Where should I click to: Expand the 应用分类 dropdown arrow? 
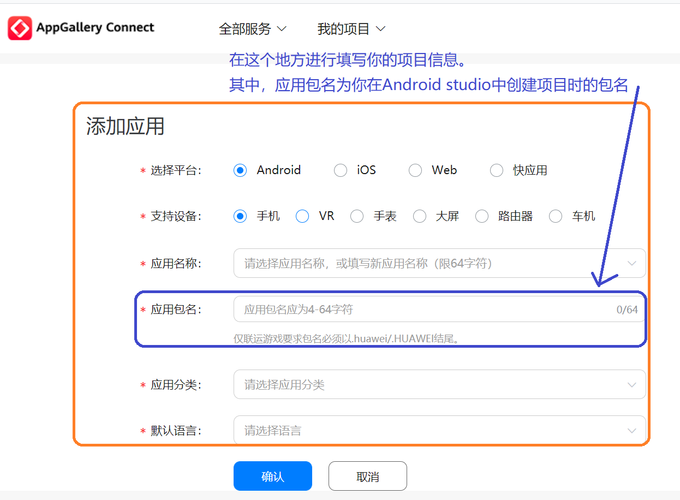point(632,385)
